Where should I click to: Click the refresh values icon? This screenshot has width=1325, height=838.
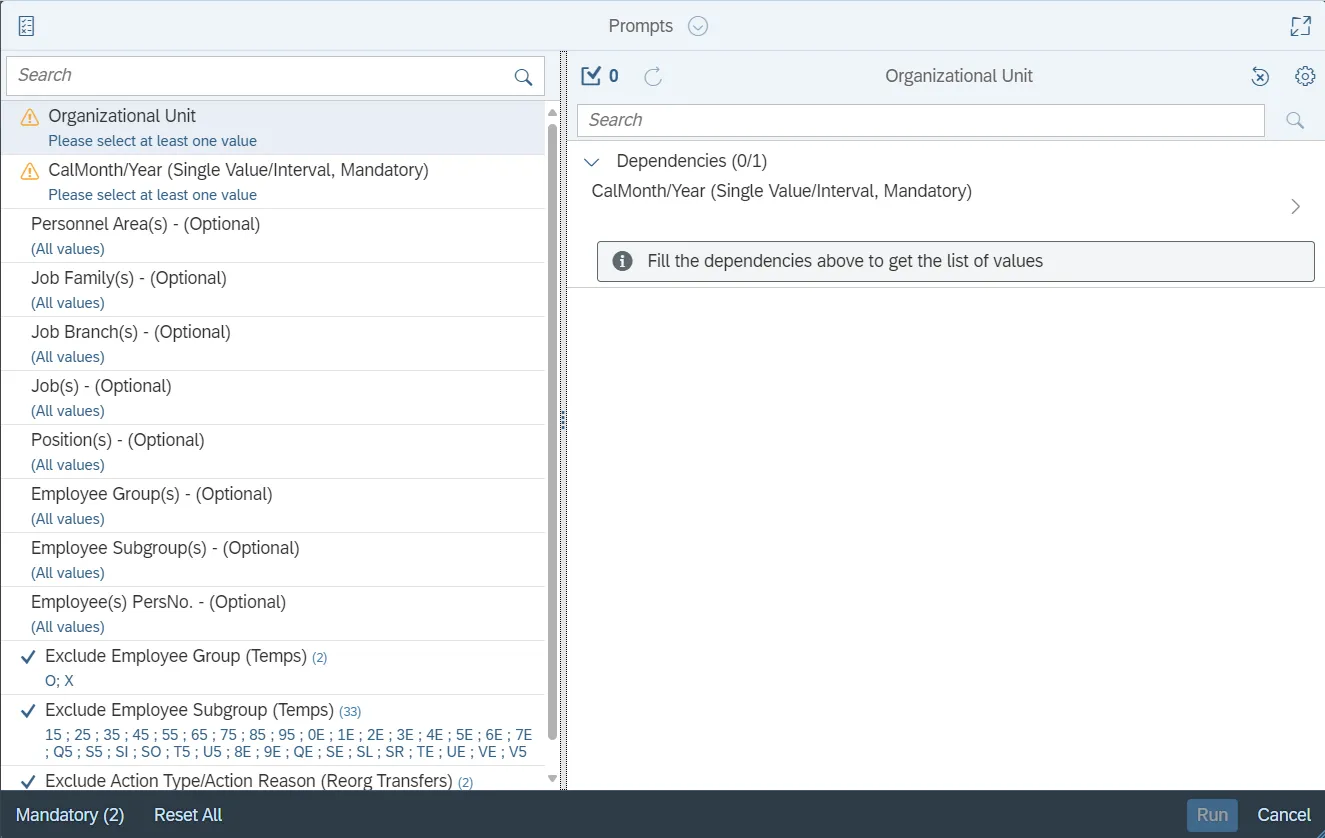pos(653,76)
